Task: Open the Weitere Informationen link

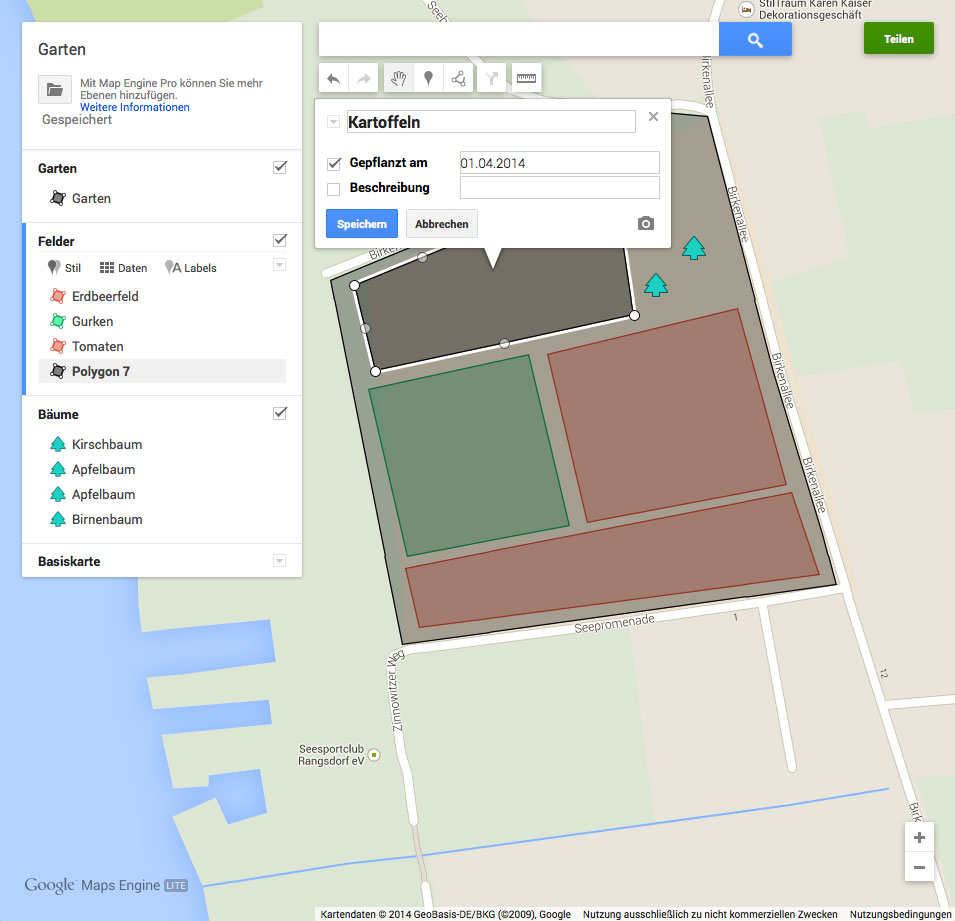Action: point(135,107)
